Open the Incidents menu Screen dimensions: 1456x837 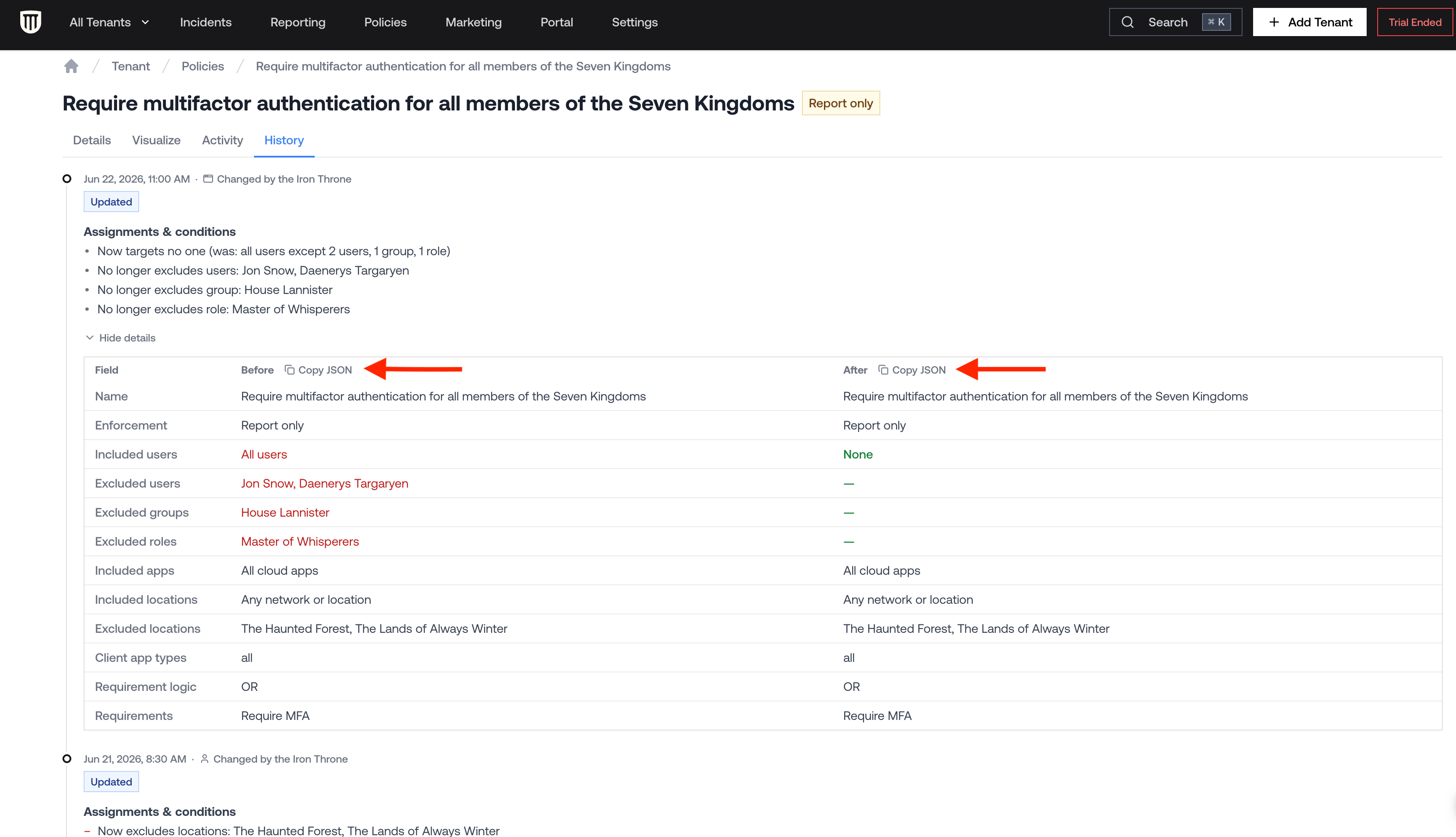click(x=205, y=22)
